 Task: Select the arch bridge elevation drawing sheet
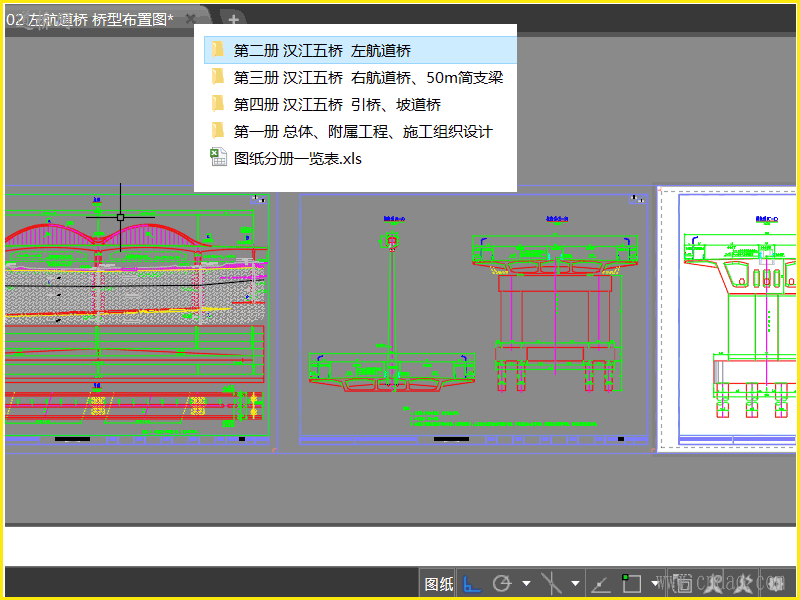pos(137,319)
